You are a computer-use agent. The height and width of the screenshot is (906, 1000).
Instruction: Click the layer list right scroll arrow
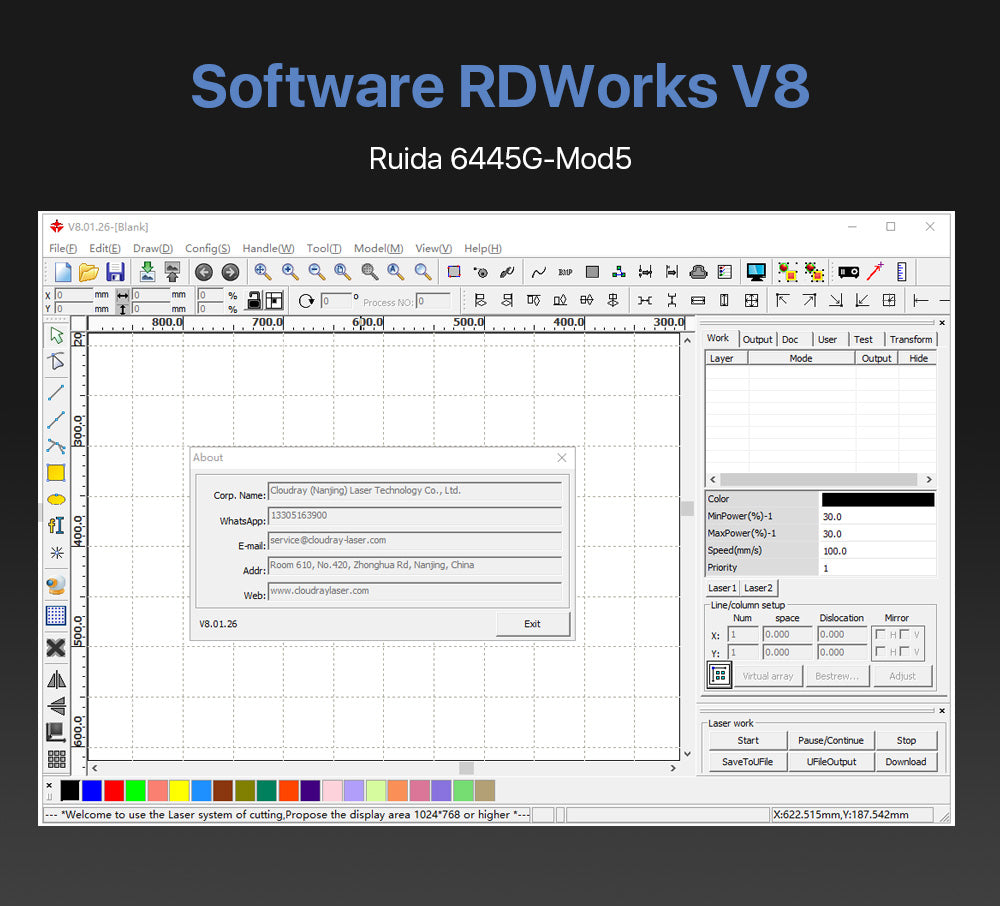click(929, 479)
